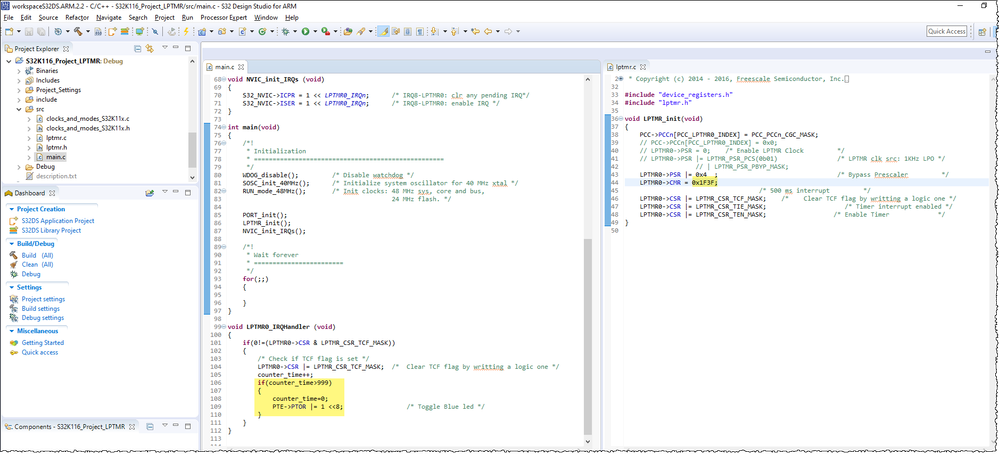Viewport: 999px width, 454px height.
Task: Click Previous Annotation toolbar icon
Action: coord(454,31)
